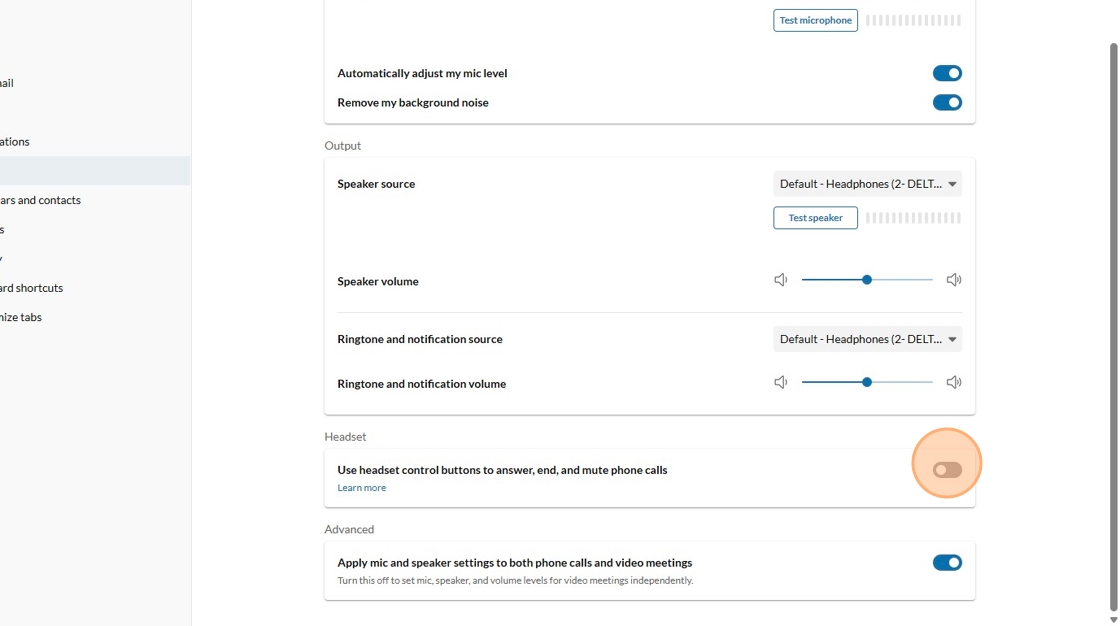
Task: Open keyboard shortcuts settings in sidebar
Action: click(x=32, y=288)
